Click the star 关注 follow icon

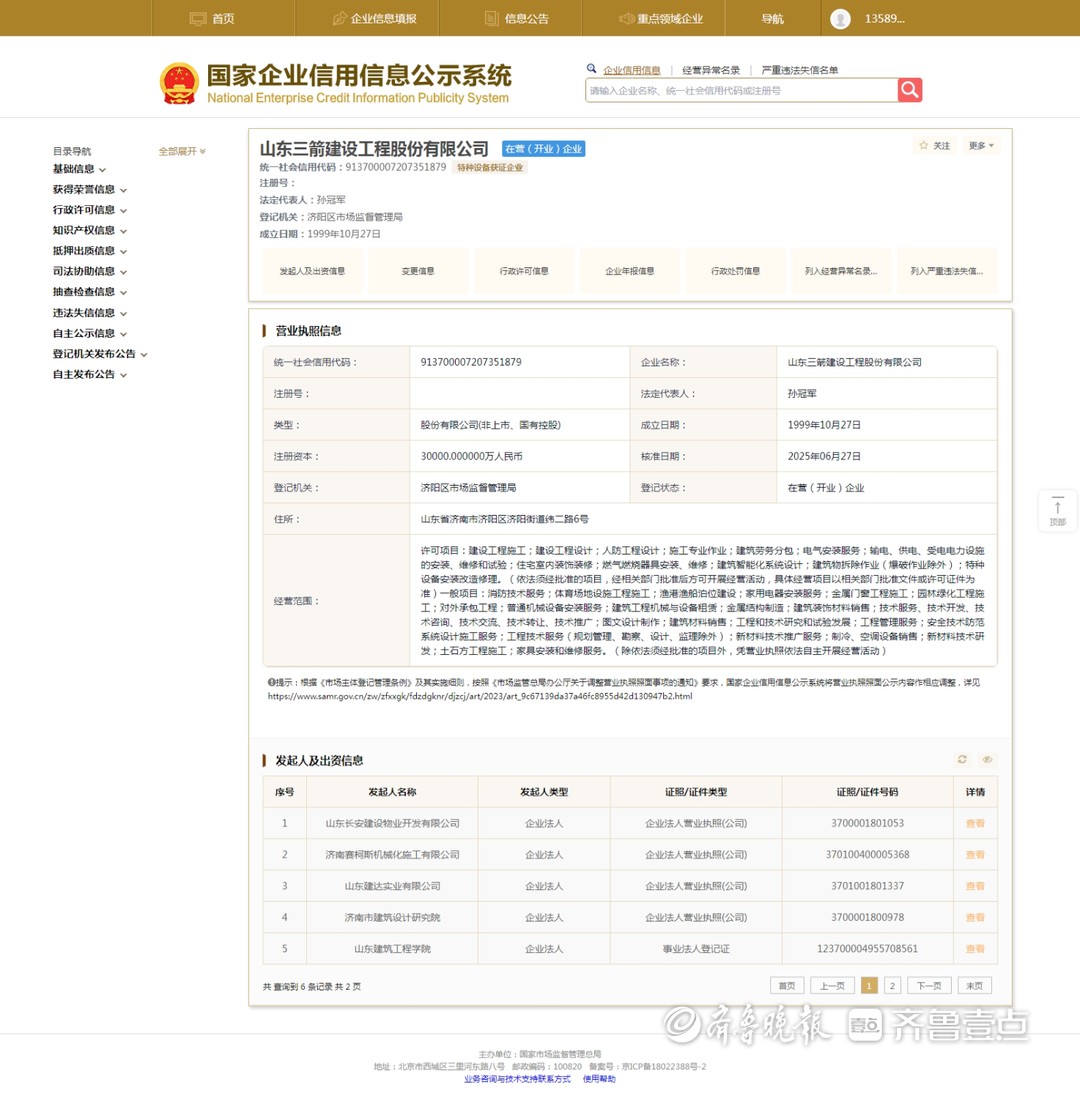pos(923,146)
